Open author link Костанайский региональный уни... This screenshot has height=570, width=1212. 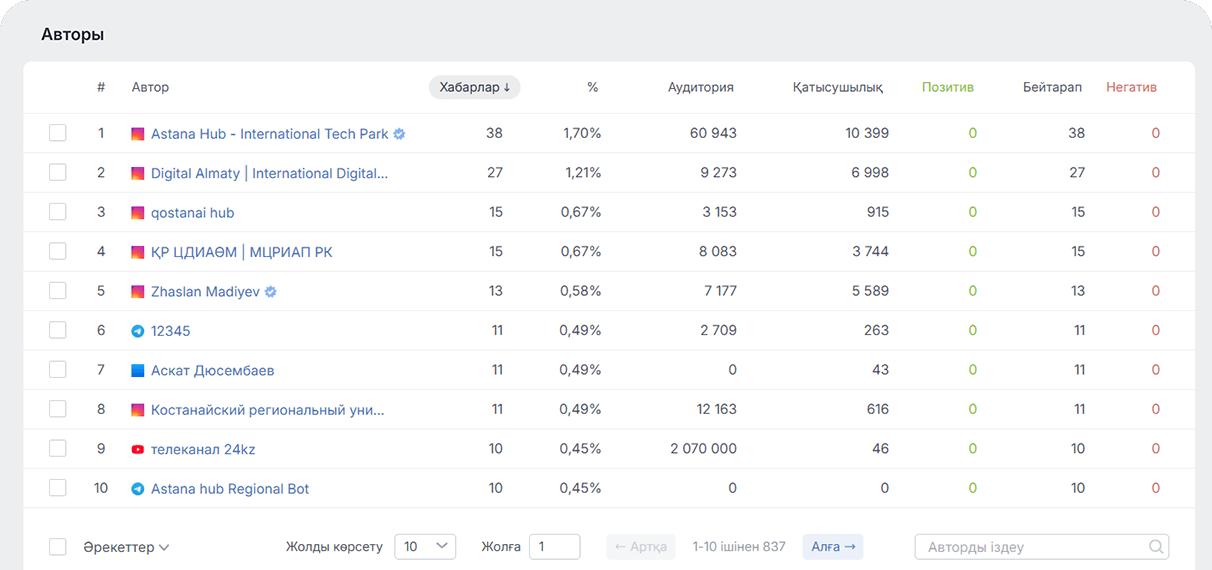[x=268, y=410]
